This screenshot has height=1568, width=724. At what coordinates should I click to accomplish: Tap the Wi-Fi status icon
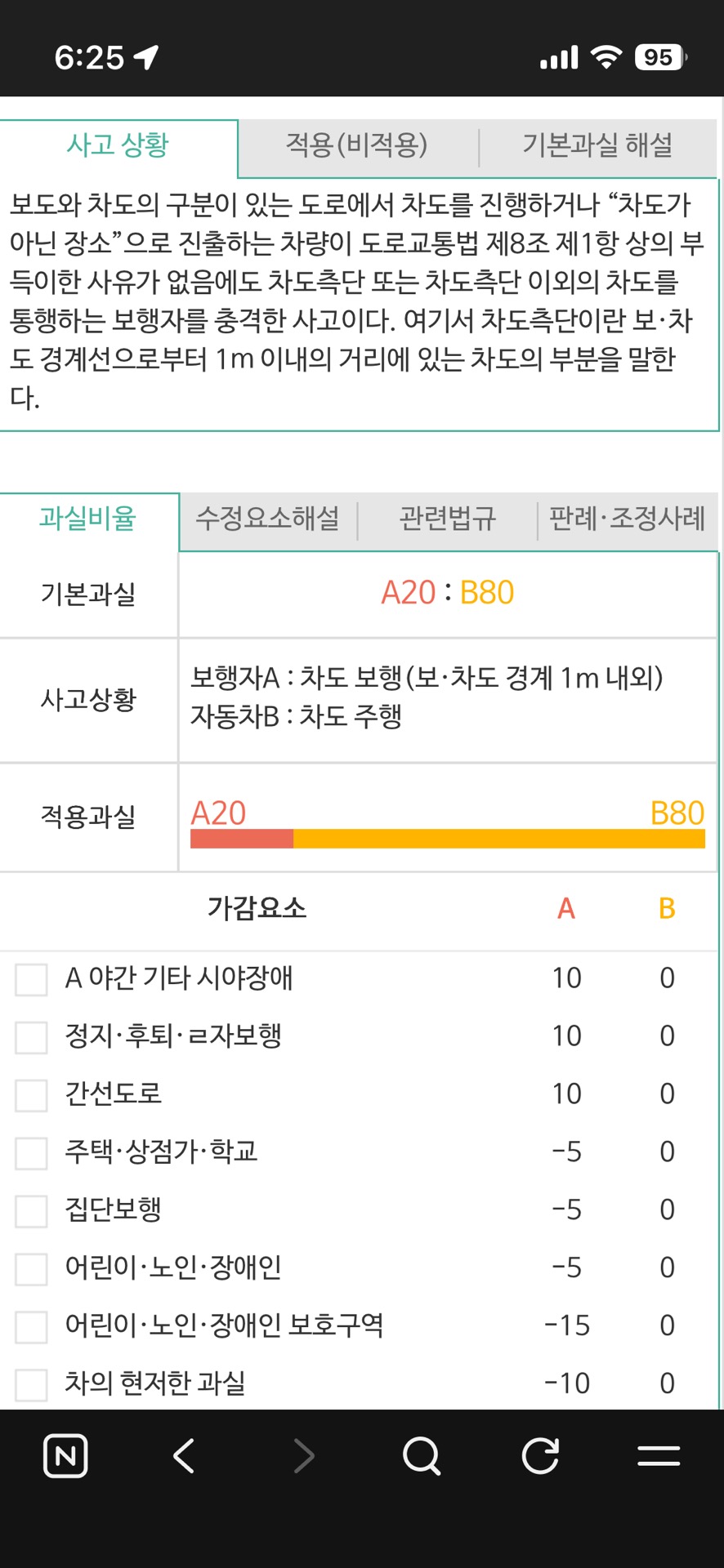point(606,57)
